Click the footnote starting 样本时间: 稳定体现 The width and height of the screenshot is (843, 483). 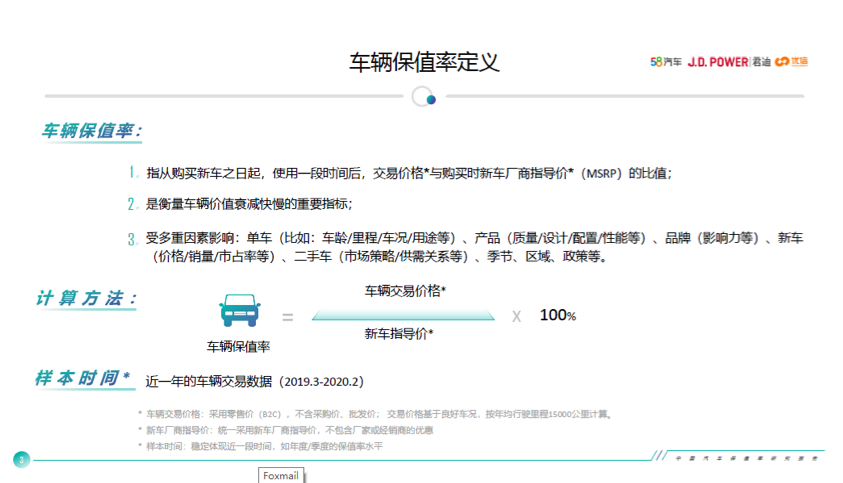tap(264, 446)
